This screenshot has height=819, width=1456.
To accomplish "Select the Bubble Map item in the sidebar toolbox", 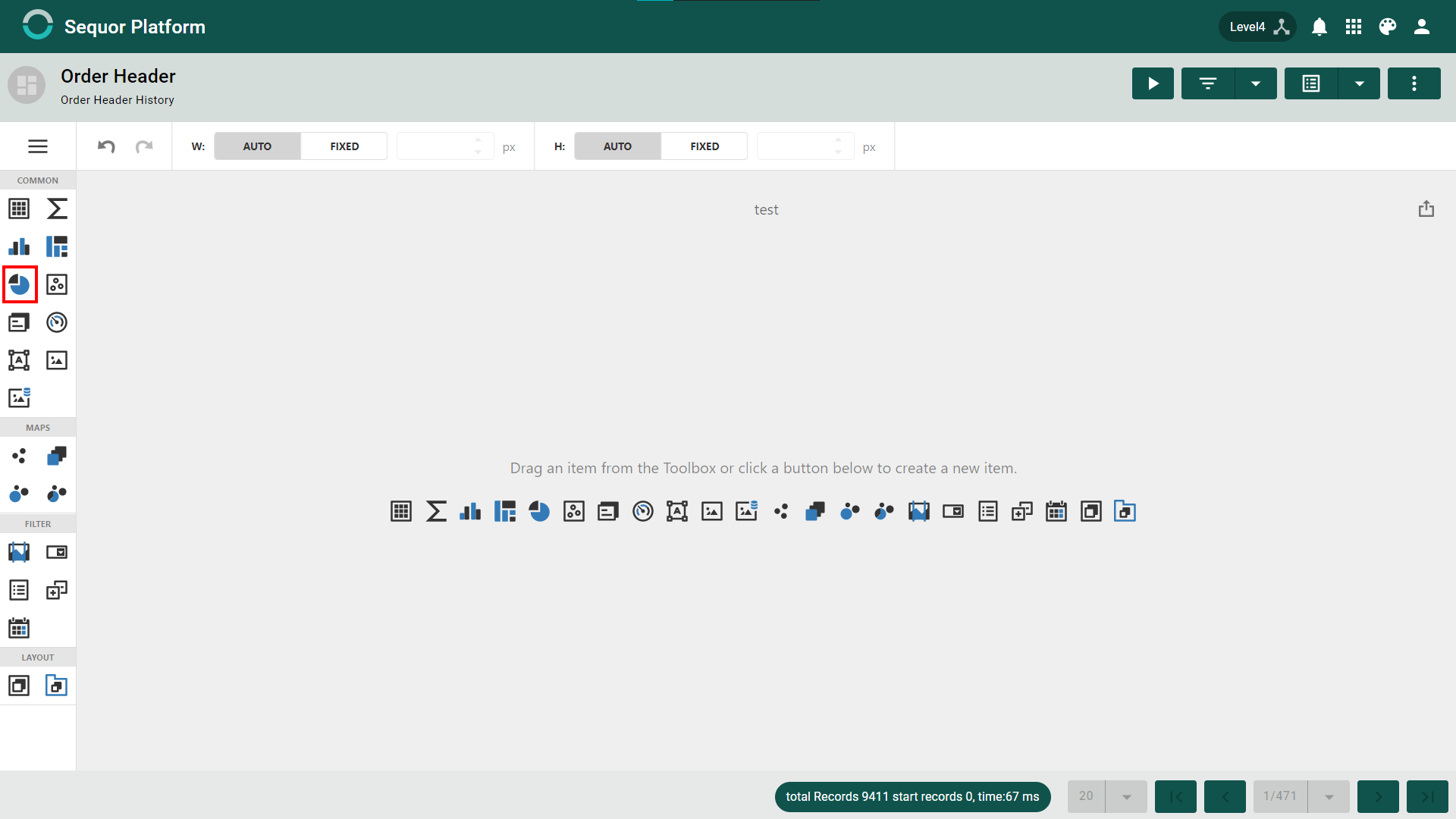I will click(x=19, y=494).
